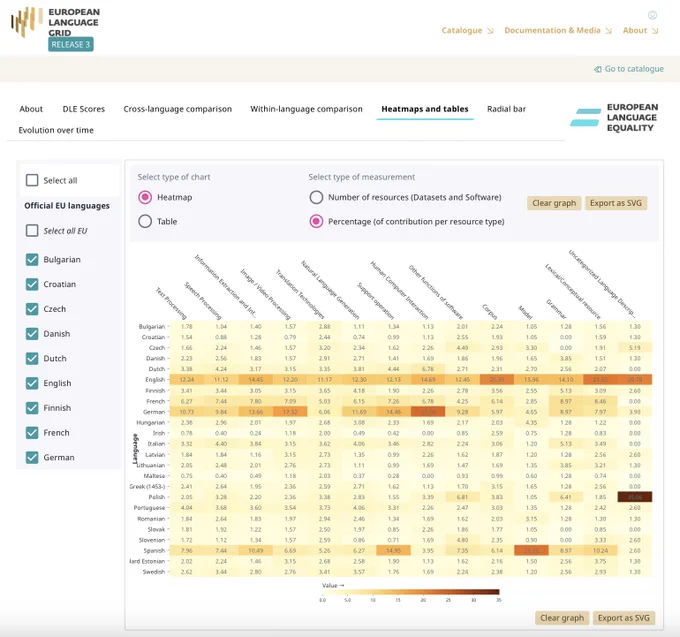Expand the About menu in header
Viewport: 680px width, 637px height.
click(641, 30)
